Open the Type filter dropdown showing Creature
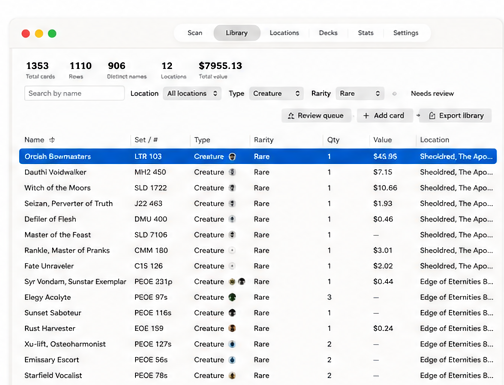Image resolution: width=504 pixels, height=385 pixels. (x=276, y=93)
